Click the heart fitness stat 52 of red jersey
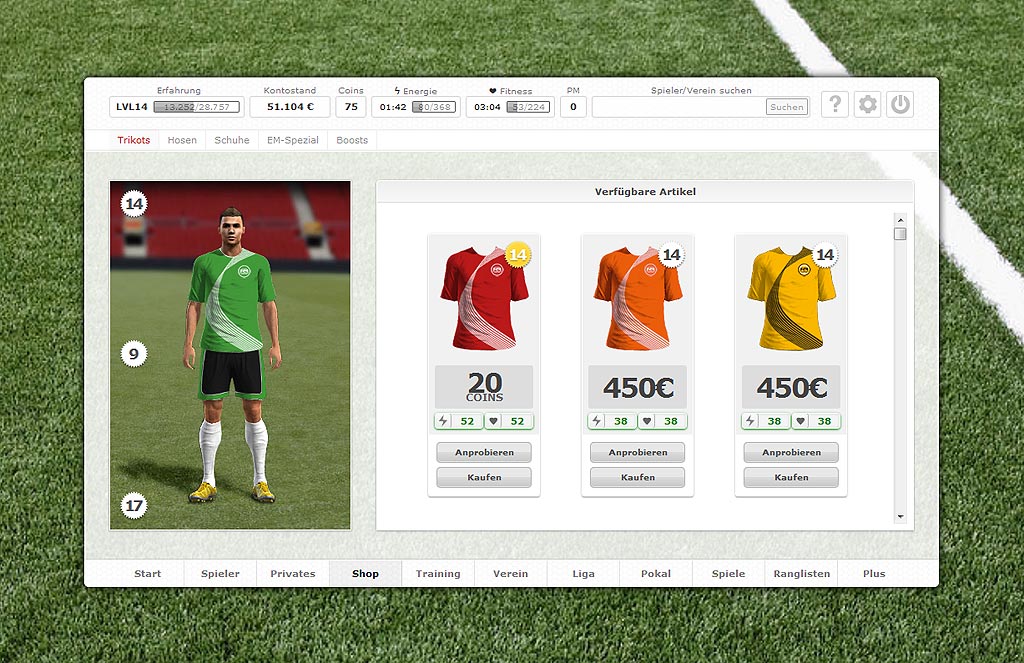Viewport: 1024px width, 663px height. [x=509, y=421]
